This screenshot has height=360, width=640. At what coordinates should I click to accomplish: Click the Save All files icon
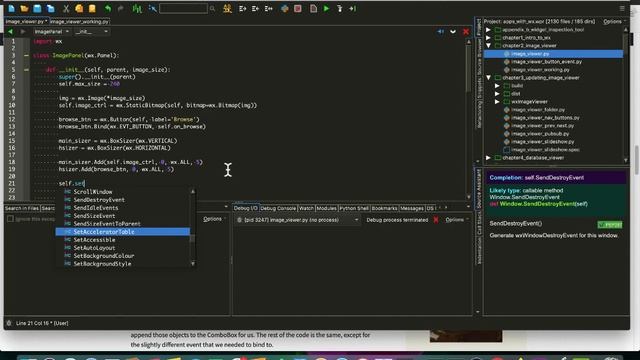click(51, 8)
